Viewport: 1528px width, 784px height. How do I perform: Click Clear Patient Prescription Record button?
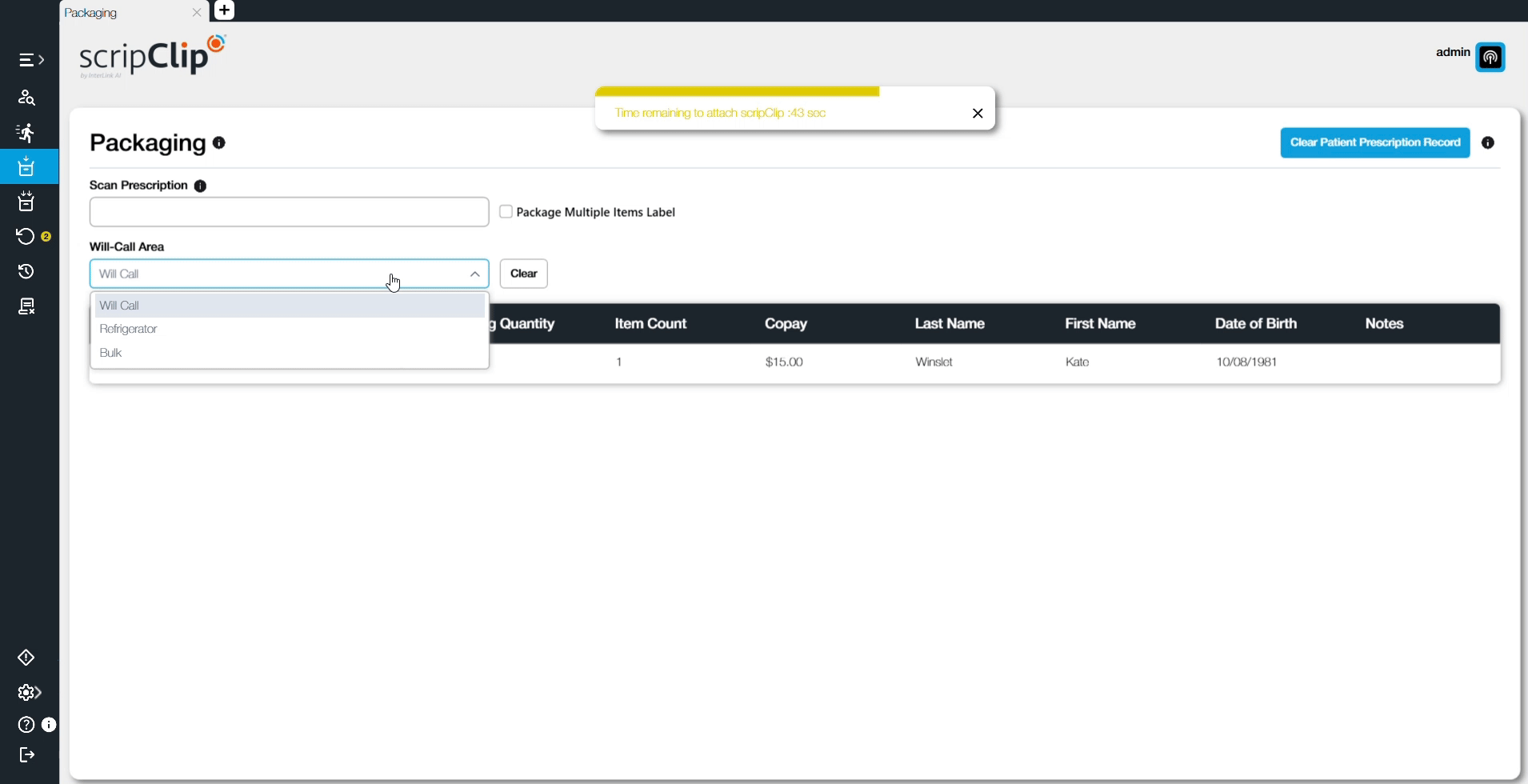coord(1374,143)
